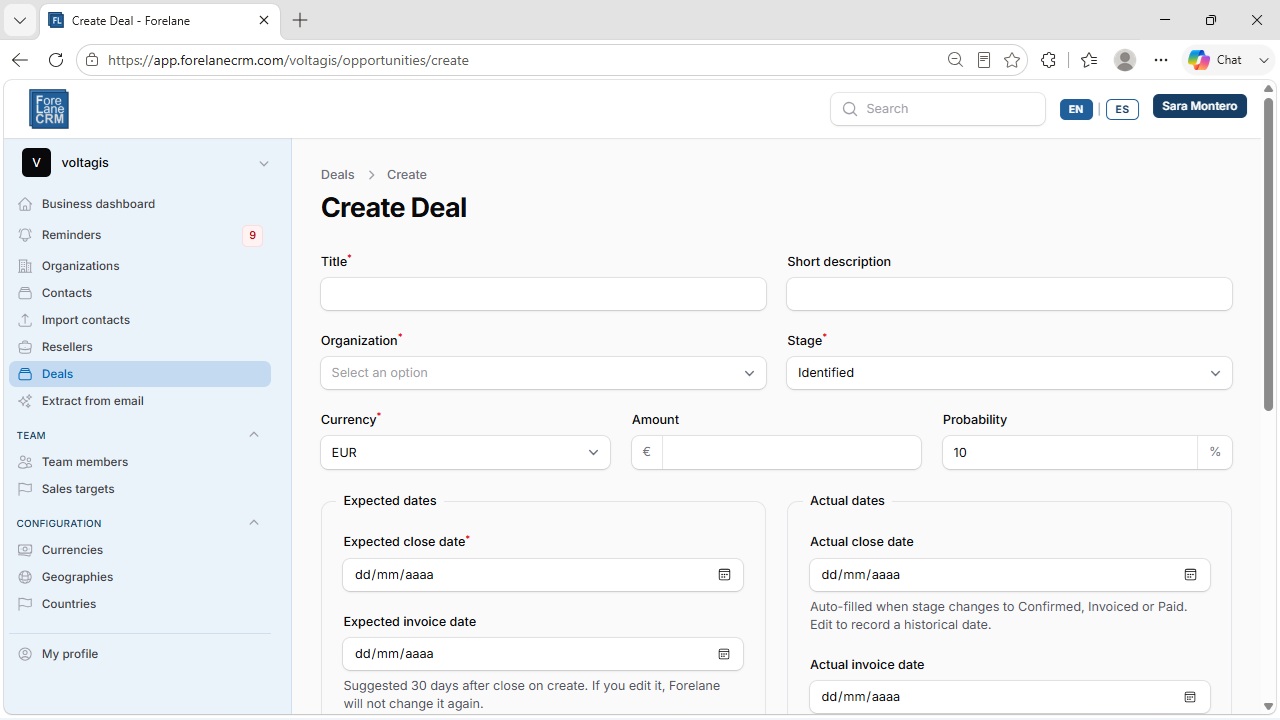
Task: Open the browser tab list chevron
Action: (19, 20)
